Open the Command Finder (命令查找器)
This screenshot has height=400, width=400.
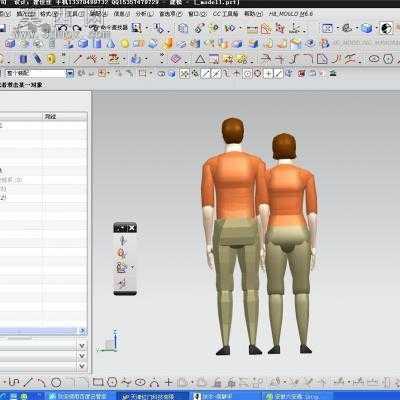pos(108,28)
